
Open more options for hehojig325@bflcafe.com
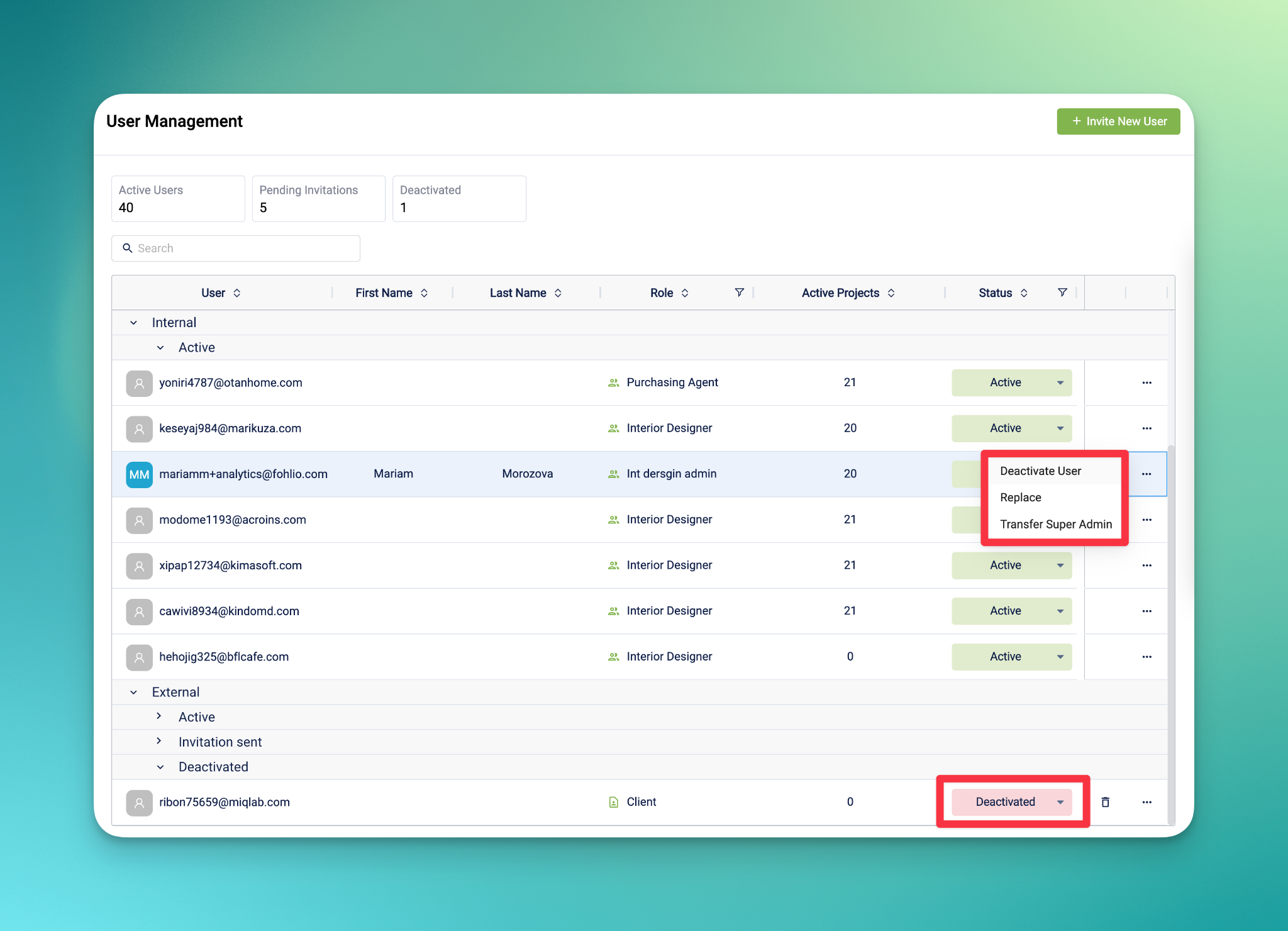point(1146,657)
